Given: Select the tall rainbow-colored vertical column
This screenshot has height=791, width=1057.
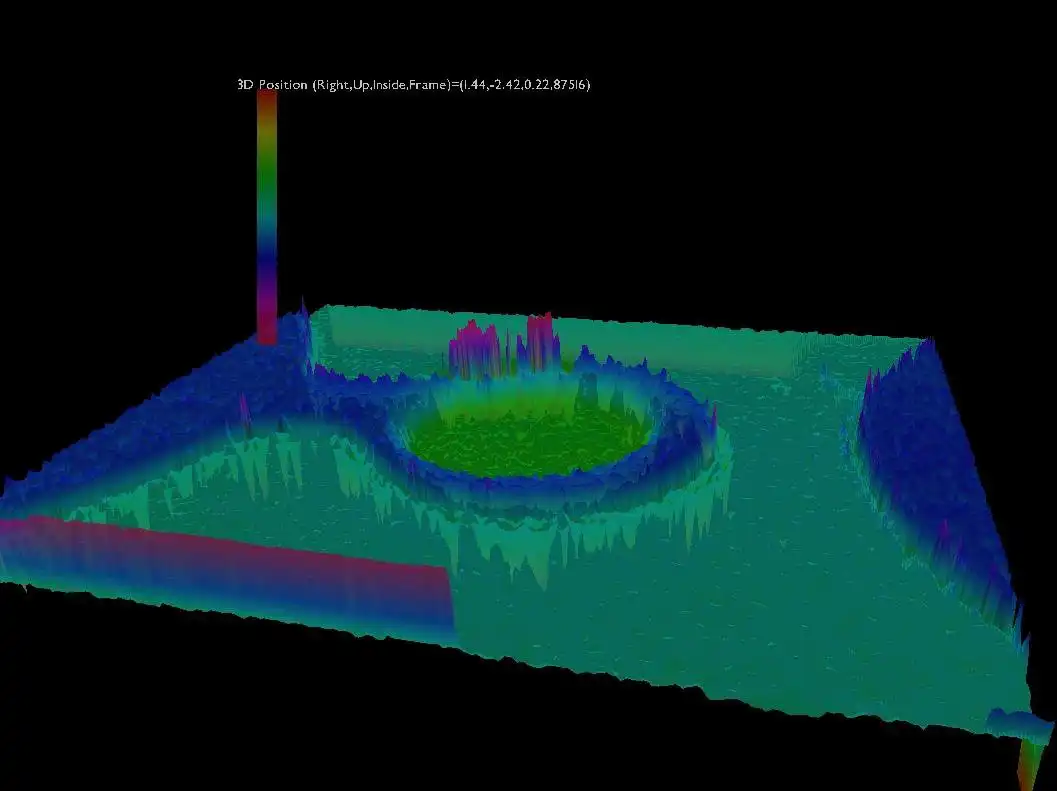Looking at the screenshot, I should [x=267, y=217].
